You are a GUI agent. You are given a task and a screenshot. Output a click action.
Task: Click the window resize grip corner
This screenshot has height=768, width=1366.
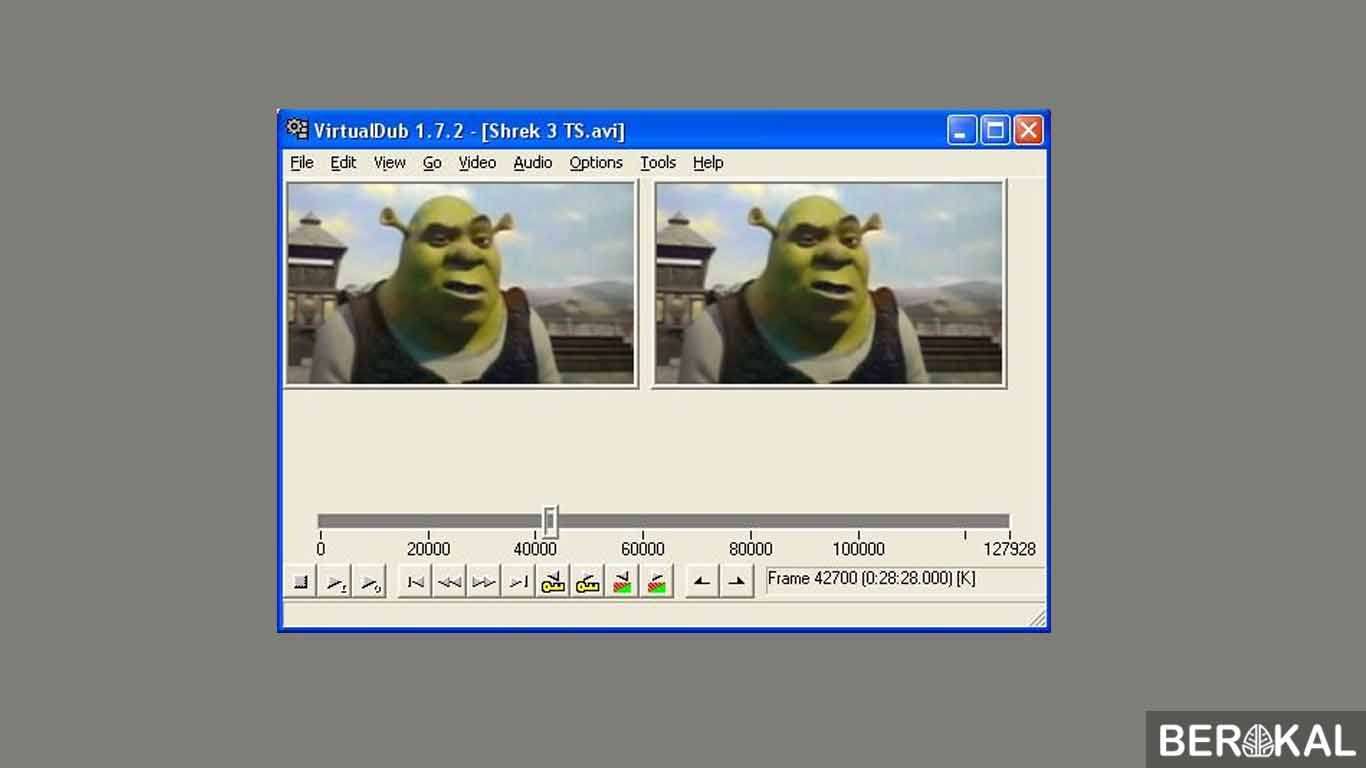pos(1037,618)
